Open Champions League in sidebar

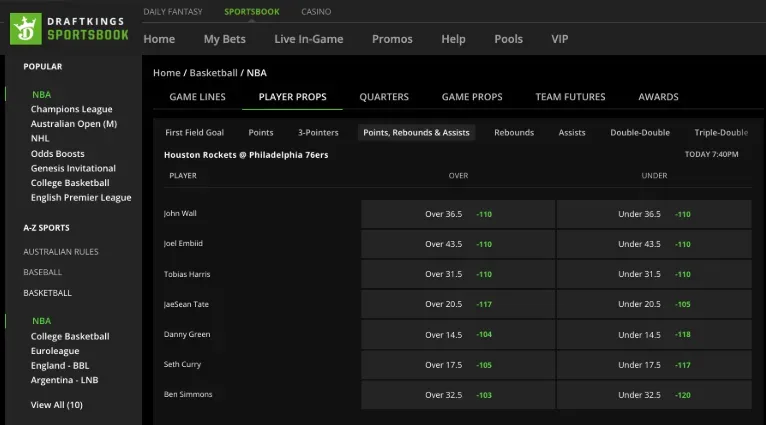71,109
